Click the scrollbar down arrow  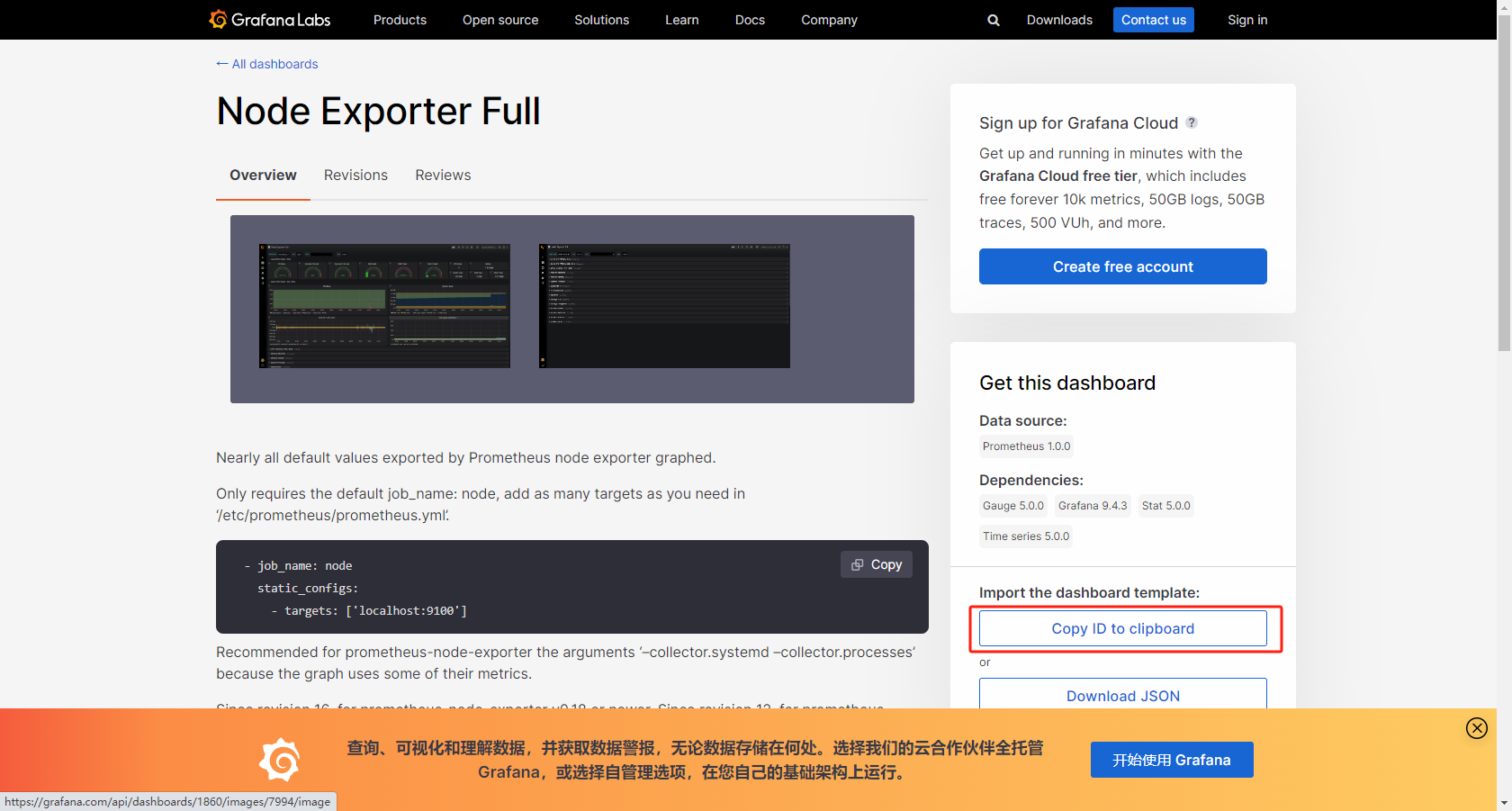click(x=1504, y=803)
